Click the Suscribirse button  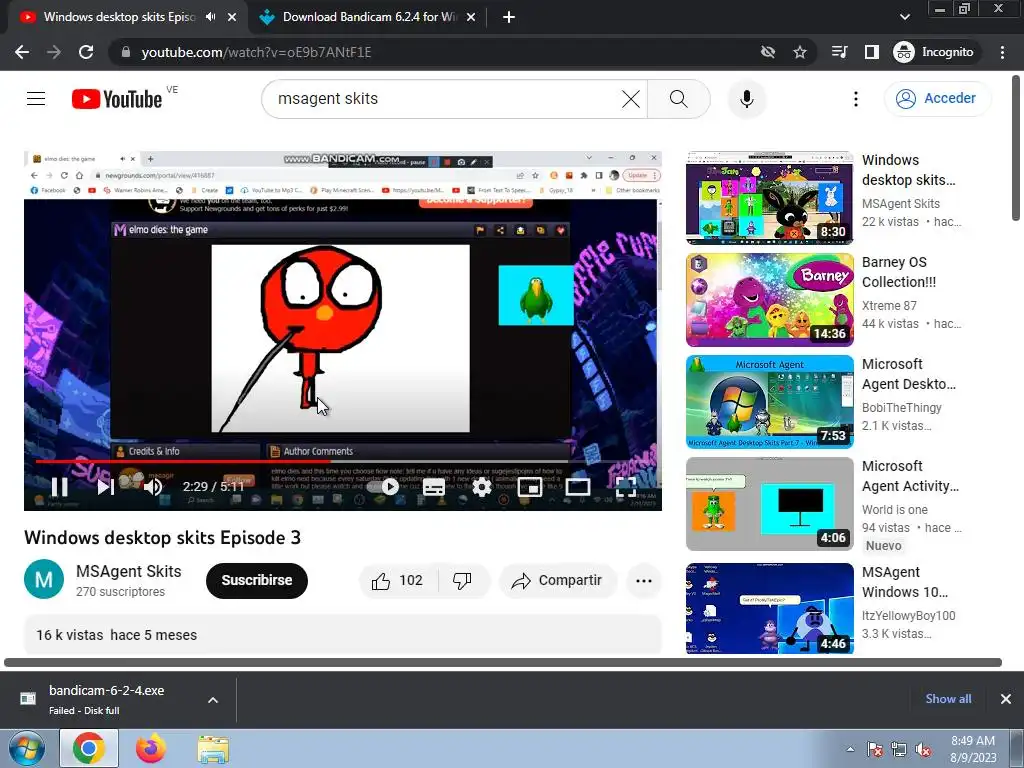pos(257,581)
